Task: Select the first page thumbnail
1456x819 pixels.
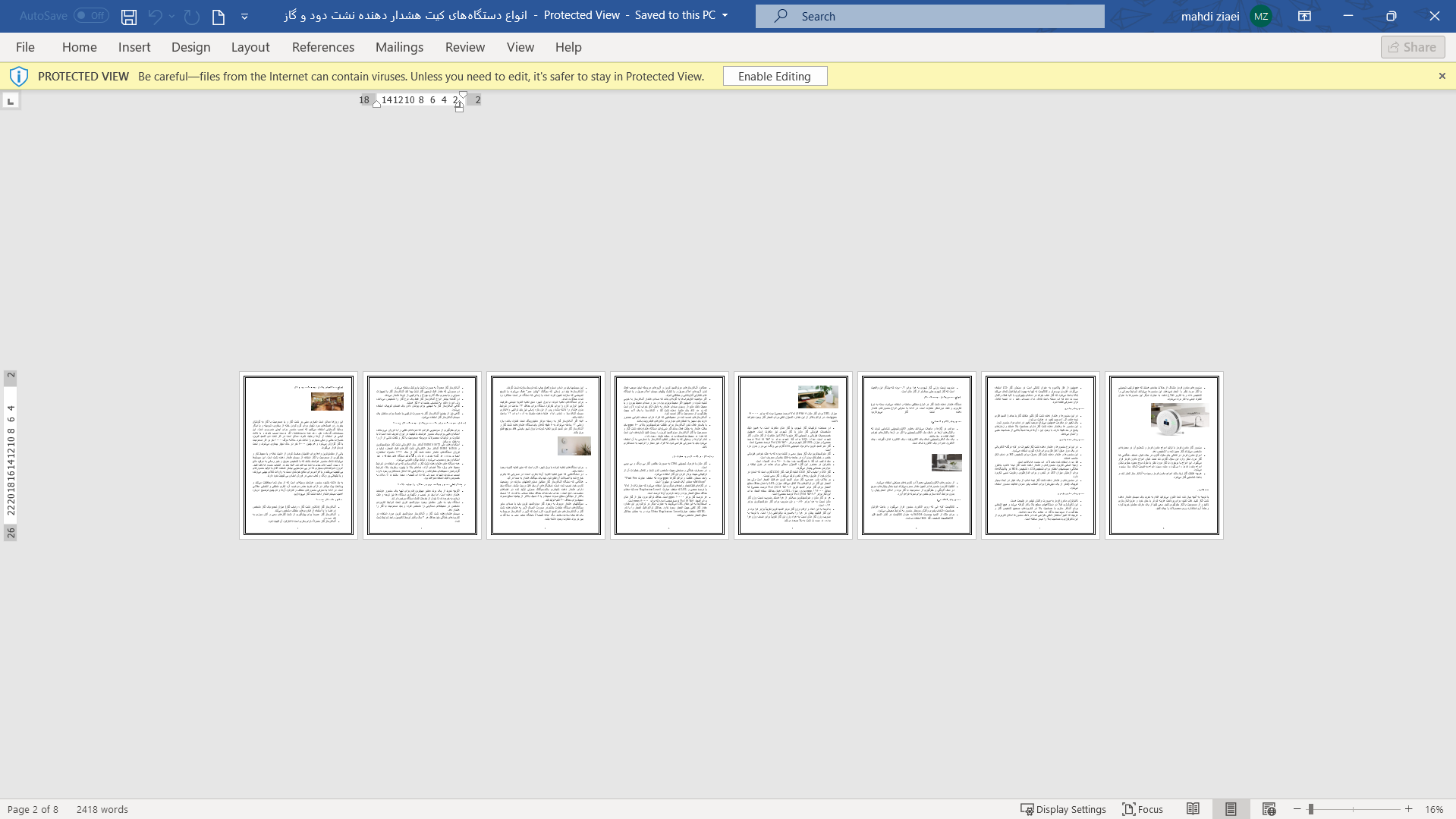Action: coord(298,455)
